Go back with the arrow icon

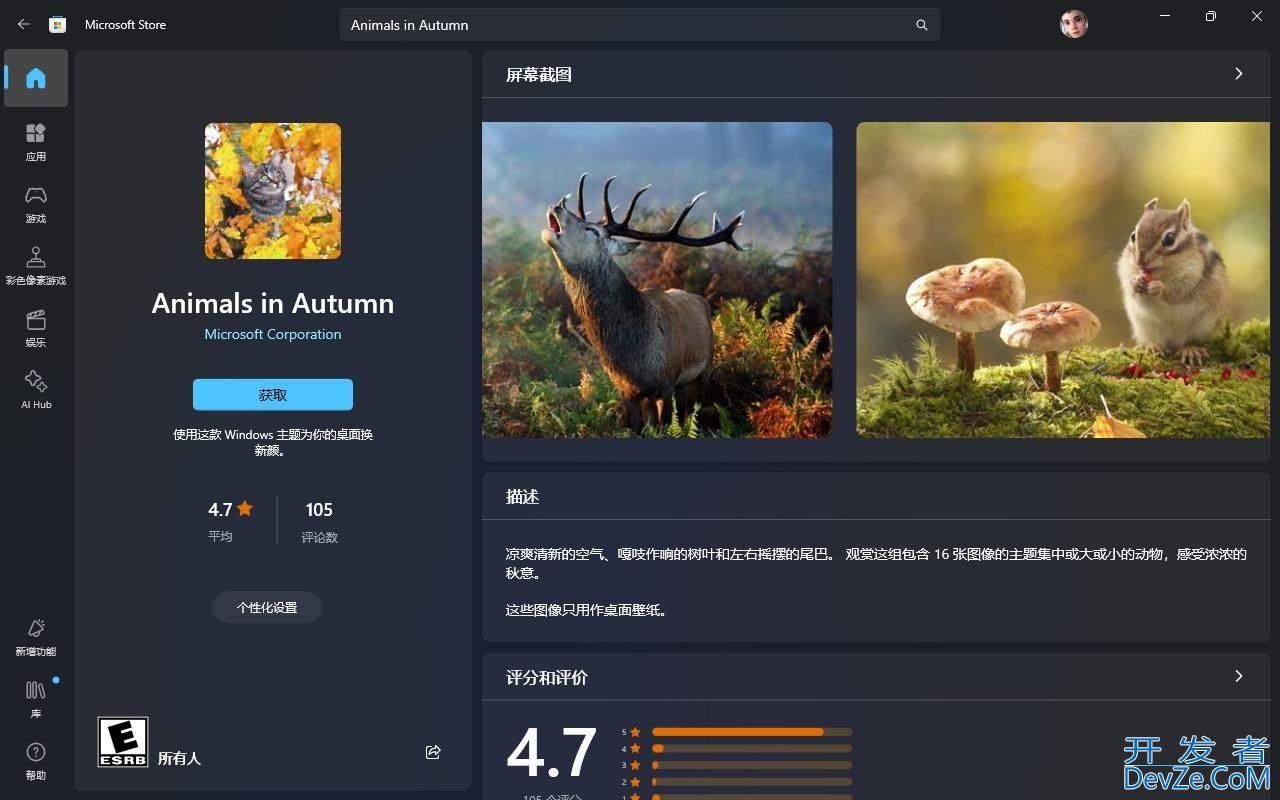[x=24, y=24]
